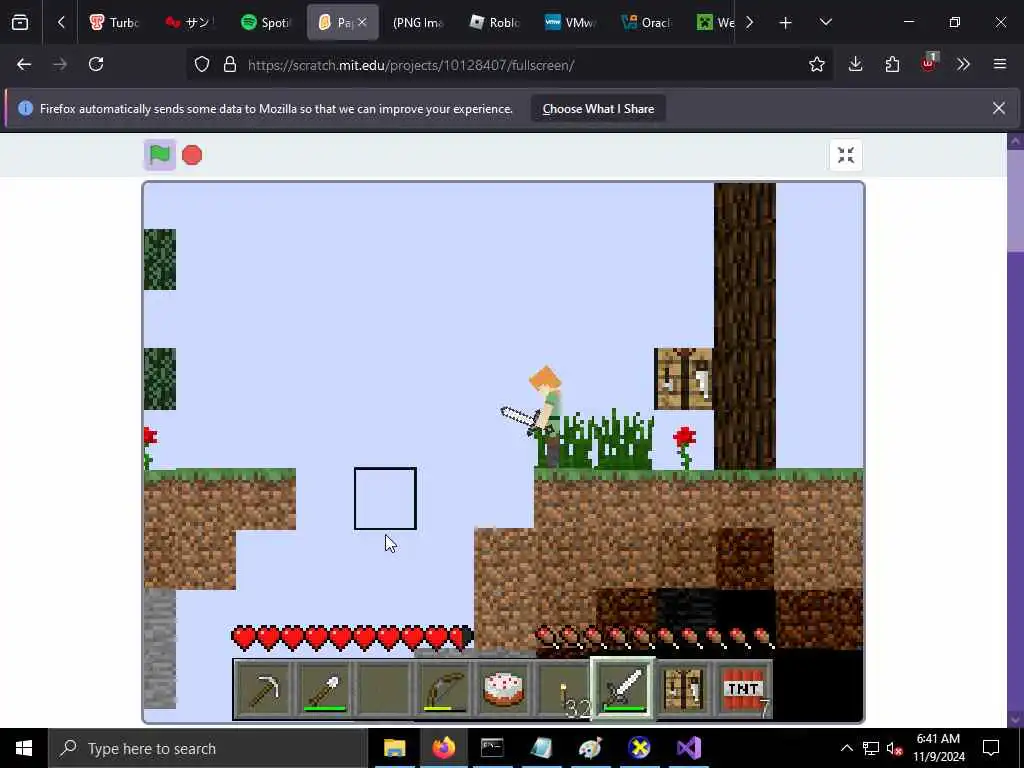Bookmark this page with the star
The height and width of the screenshot is (768, 1024).
(816, 64)
